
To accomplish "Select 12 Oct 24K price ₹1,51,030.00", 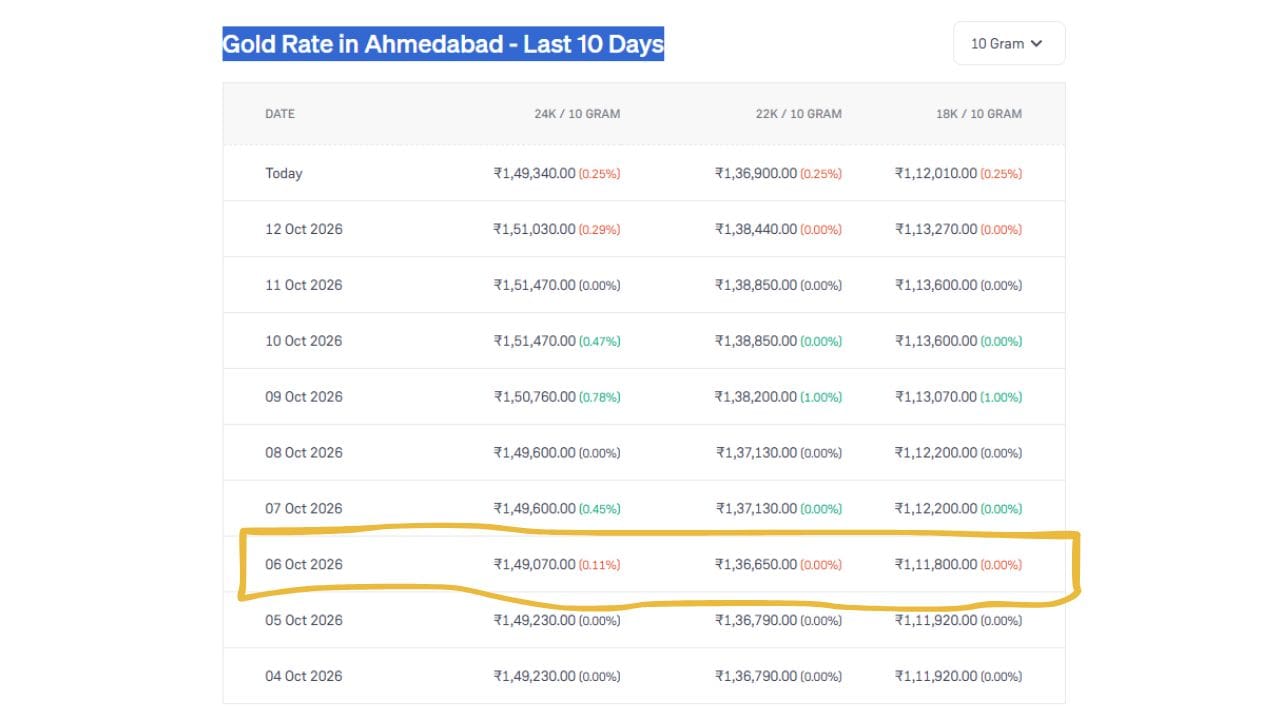I will pyautogui.click(x=535, y=229).
